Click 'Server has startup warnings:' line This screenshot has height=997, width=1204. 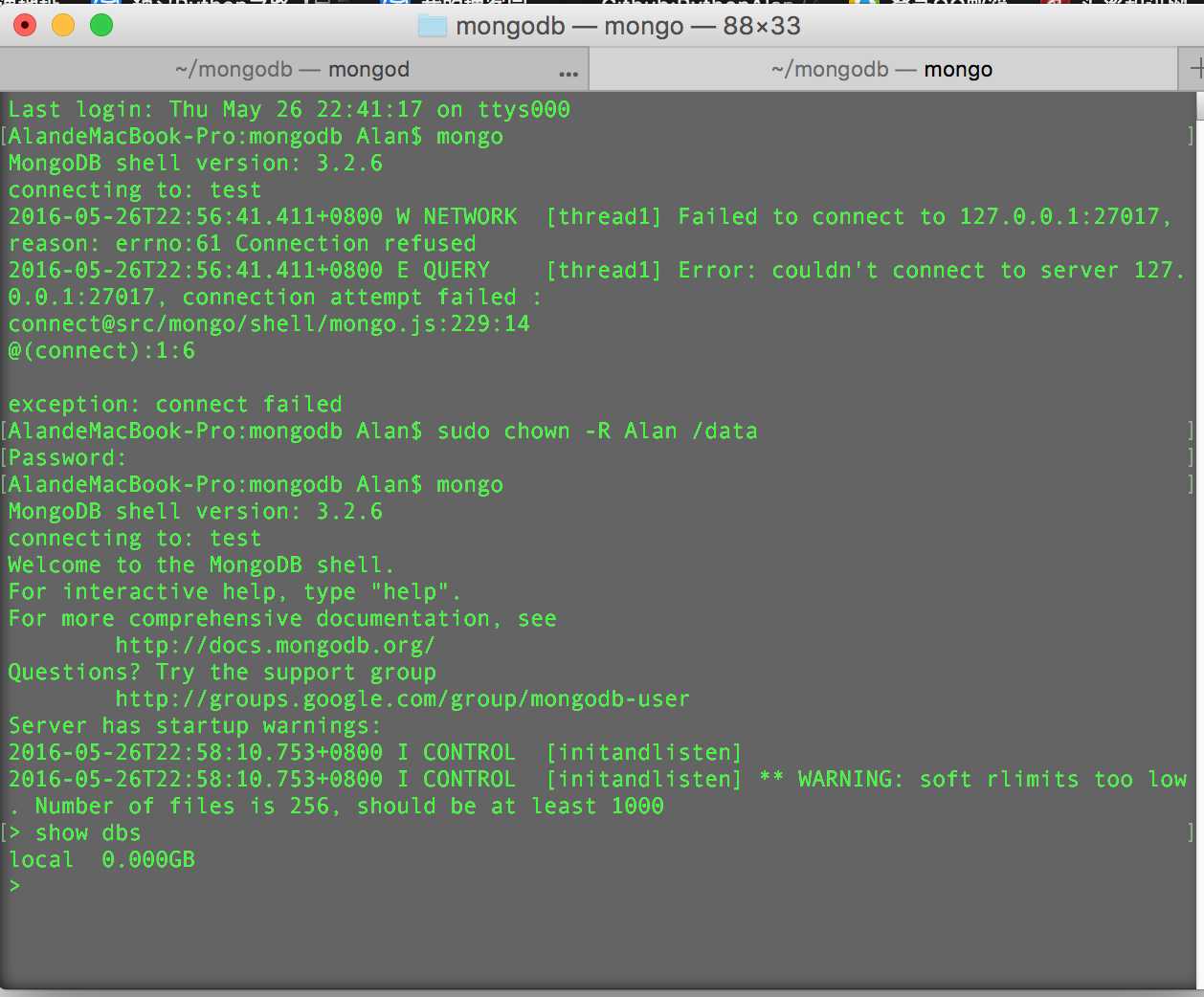tap(194, 726)
